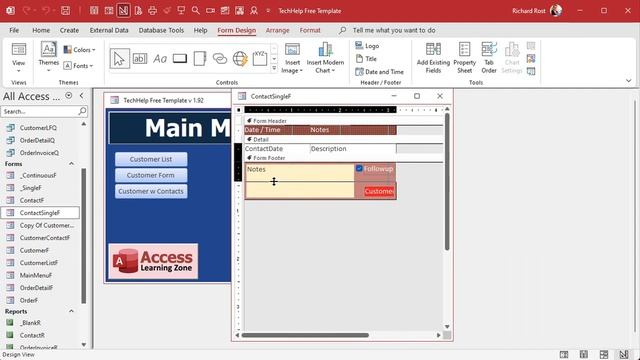
Task: Open the Fonts dropdown
Action: click(78, 66)
